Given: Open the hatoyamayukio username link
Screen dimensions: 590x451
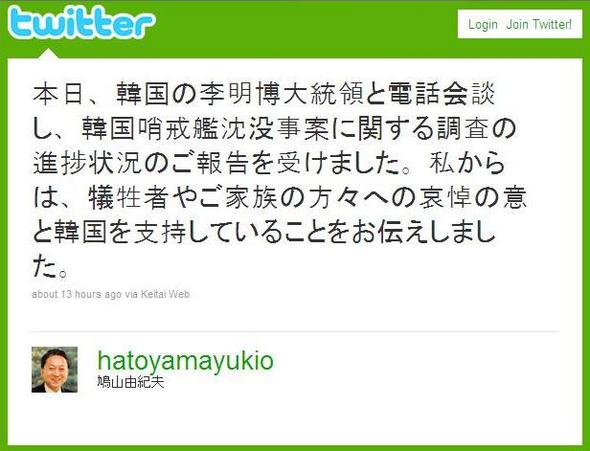Looking at the screenshot, I should pos(186,360).
